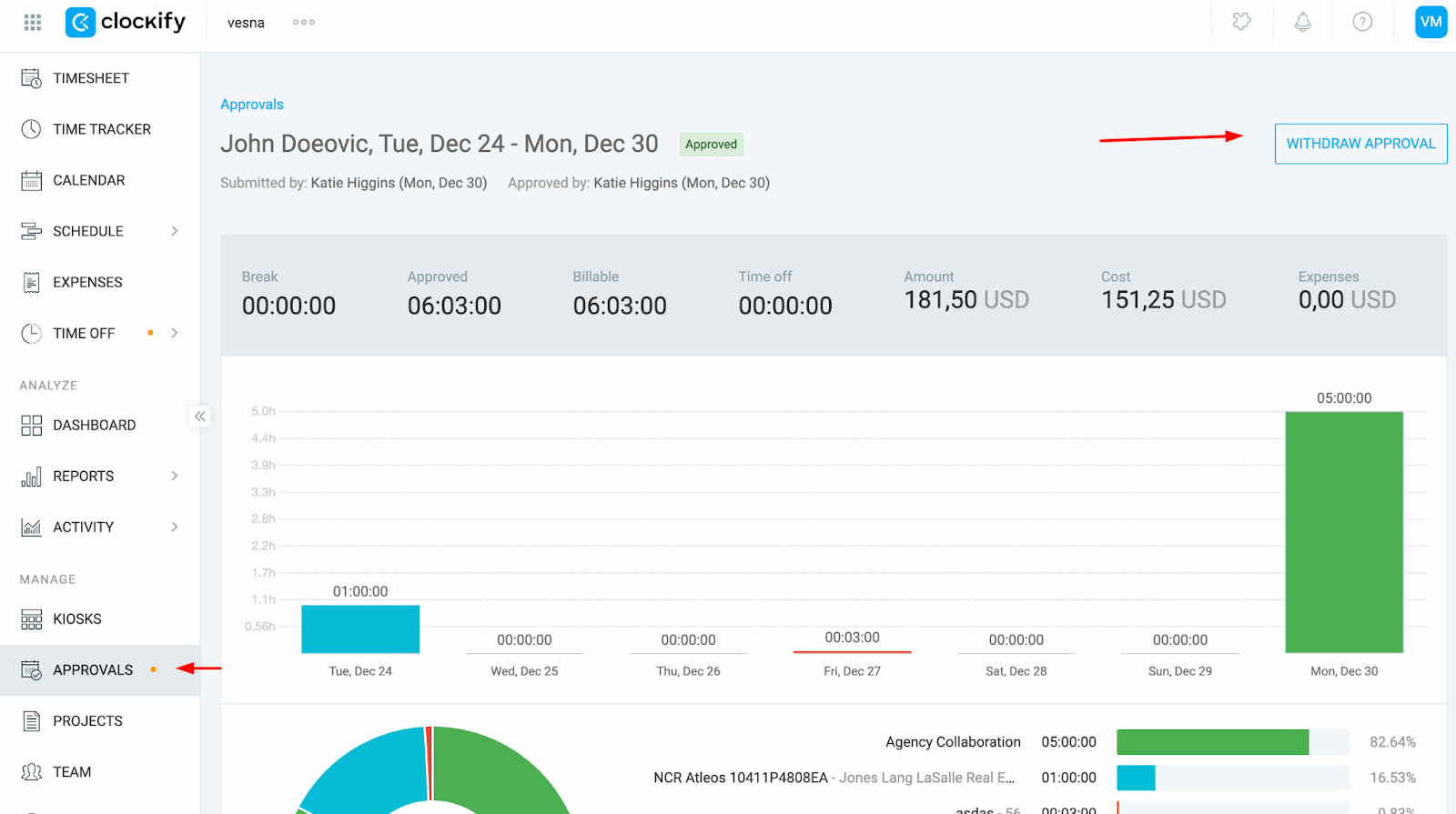Image resolution: width=1456 pixels, height=814 pixels.
Task: Click the NCR Atleos 10411P4808EA project label
Action: click(741, 778)
